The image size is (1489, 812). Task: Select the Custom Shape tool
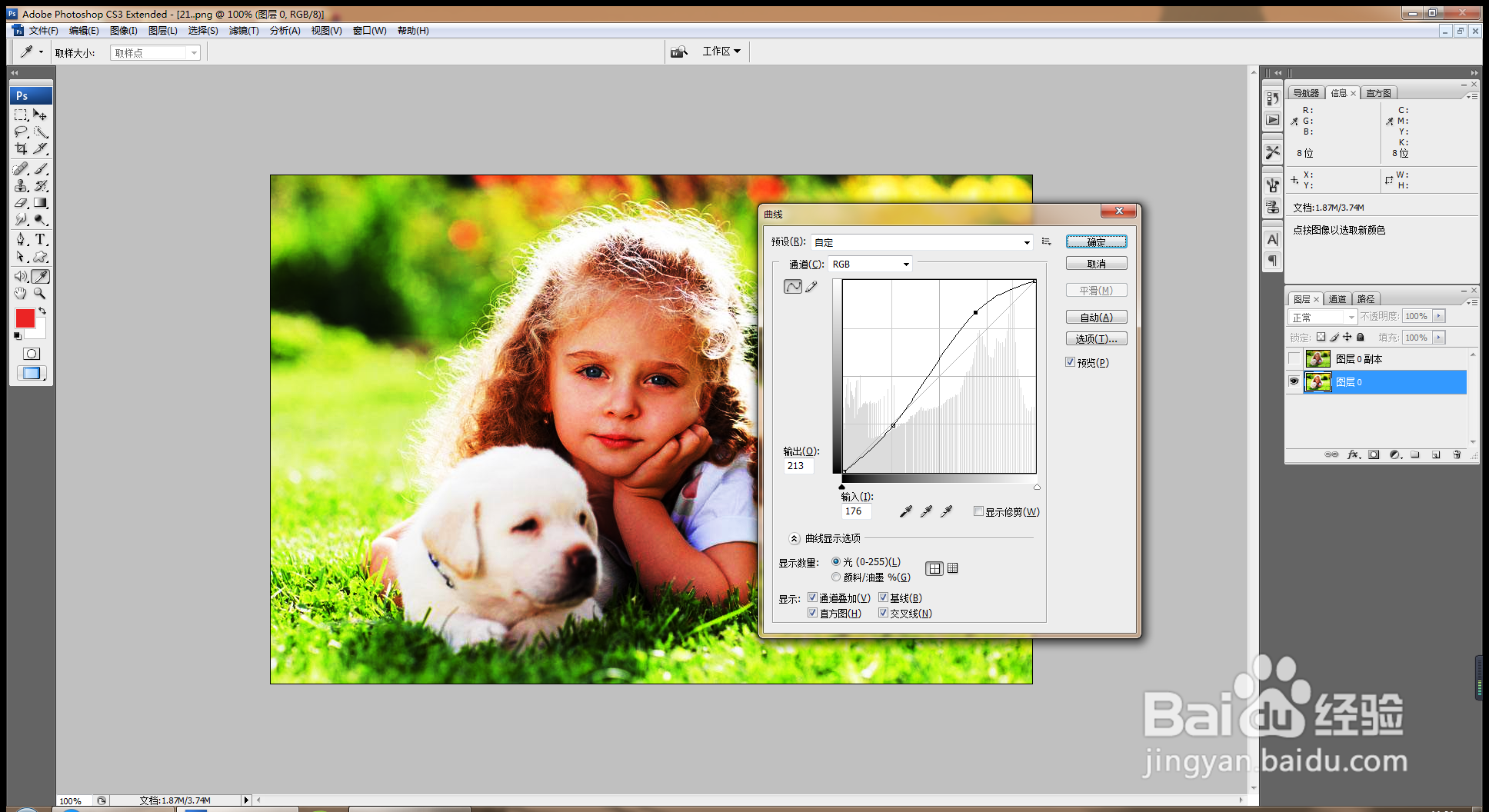point(40,257)
